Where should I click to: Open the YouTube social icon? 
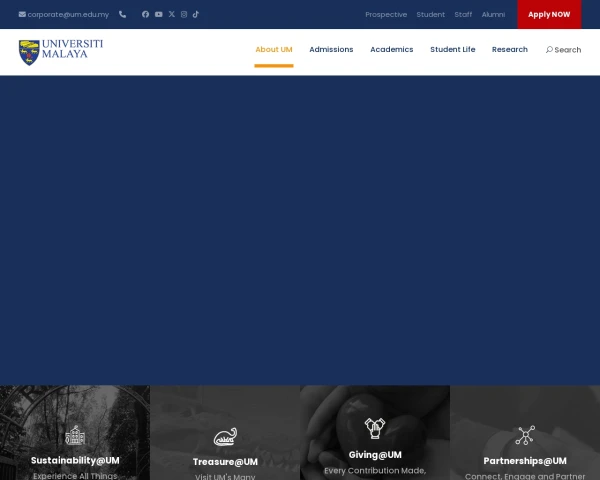click(x=158, y=14)
